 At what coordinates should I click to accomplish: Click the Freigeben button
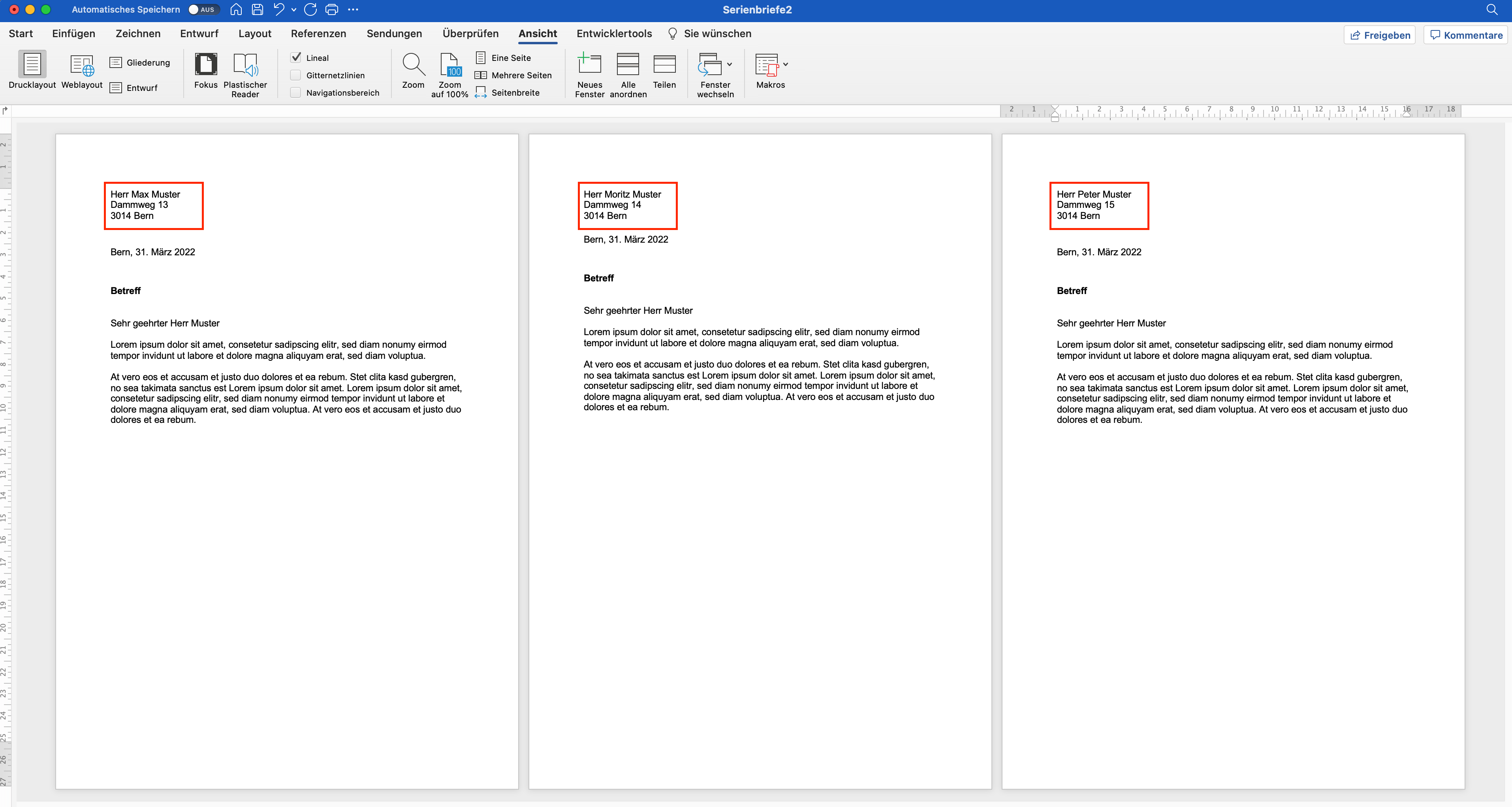1379,35
